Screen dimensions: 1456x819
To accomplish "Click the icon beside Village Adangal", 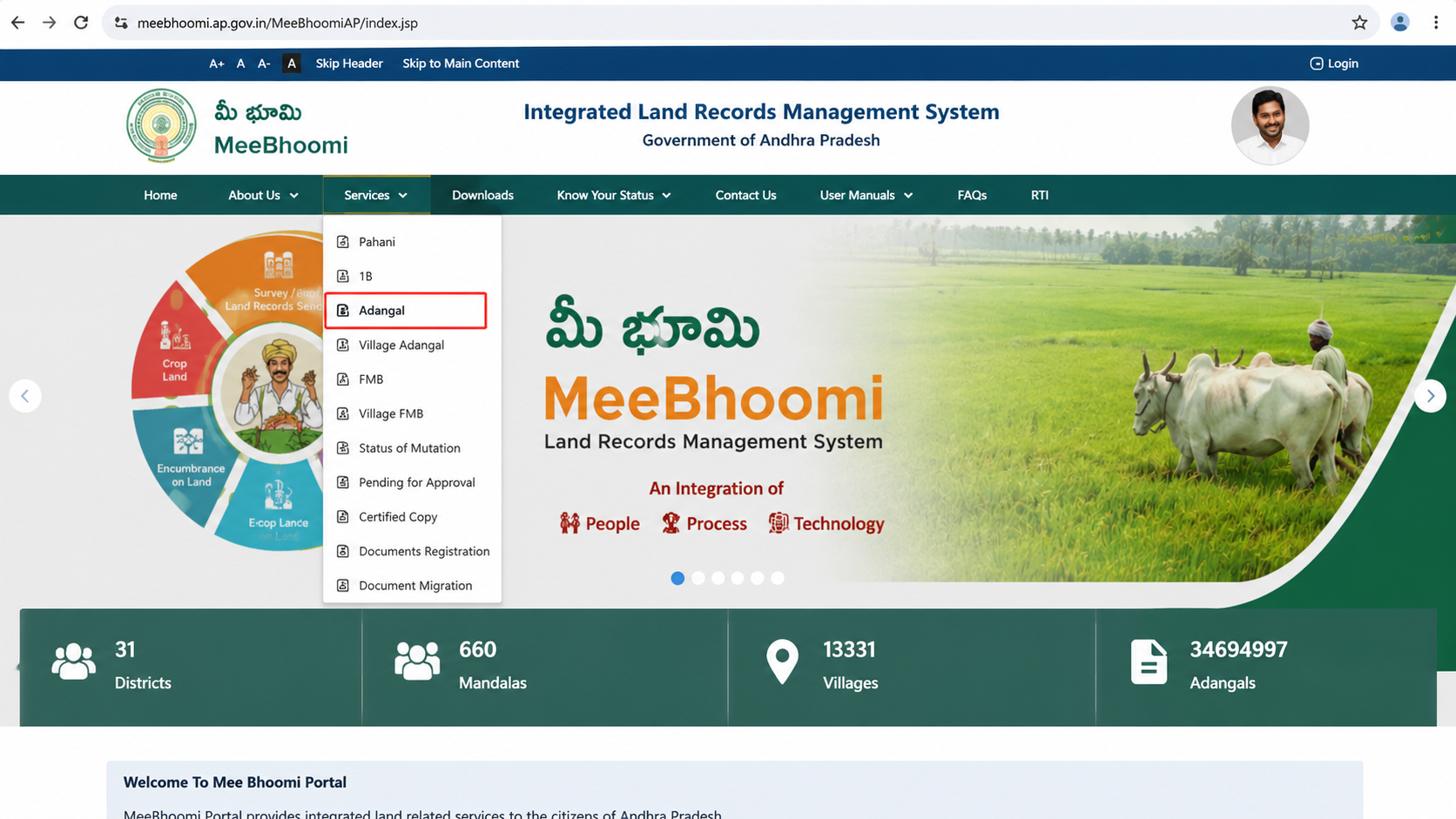I will pos(343,345).
